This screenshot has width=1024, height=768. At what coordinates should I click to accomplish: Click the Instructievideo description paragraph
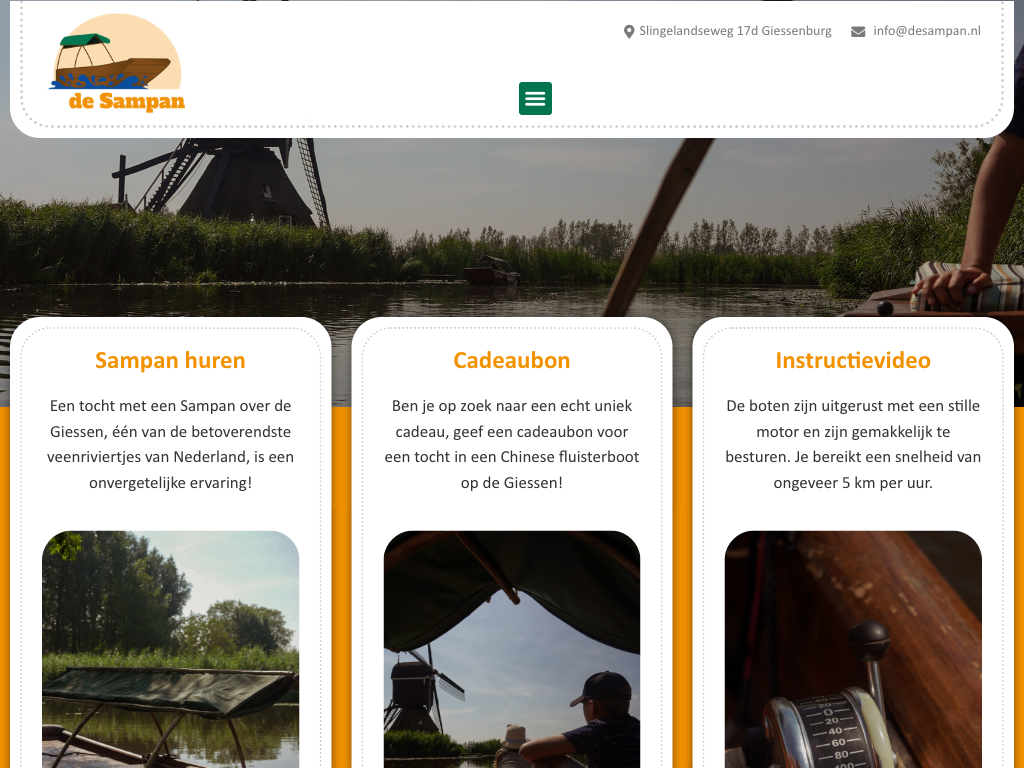tap(853, 444)
